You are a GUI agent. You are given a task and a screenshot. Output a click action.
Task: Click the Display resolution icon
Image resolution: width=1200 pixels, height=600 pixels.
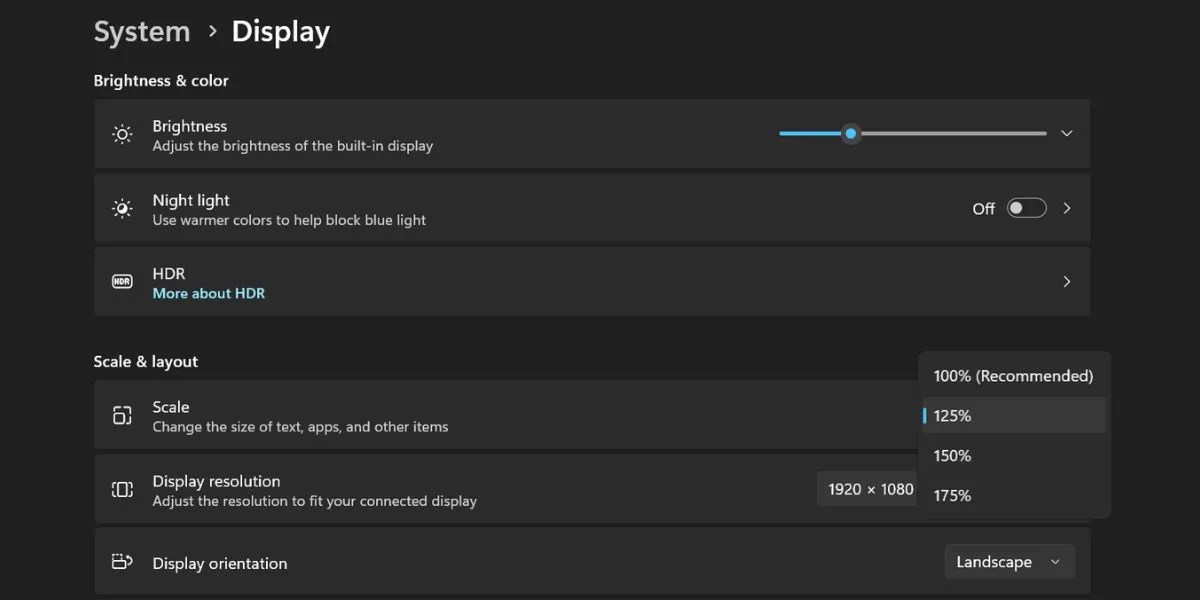pos(121,489)
